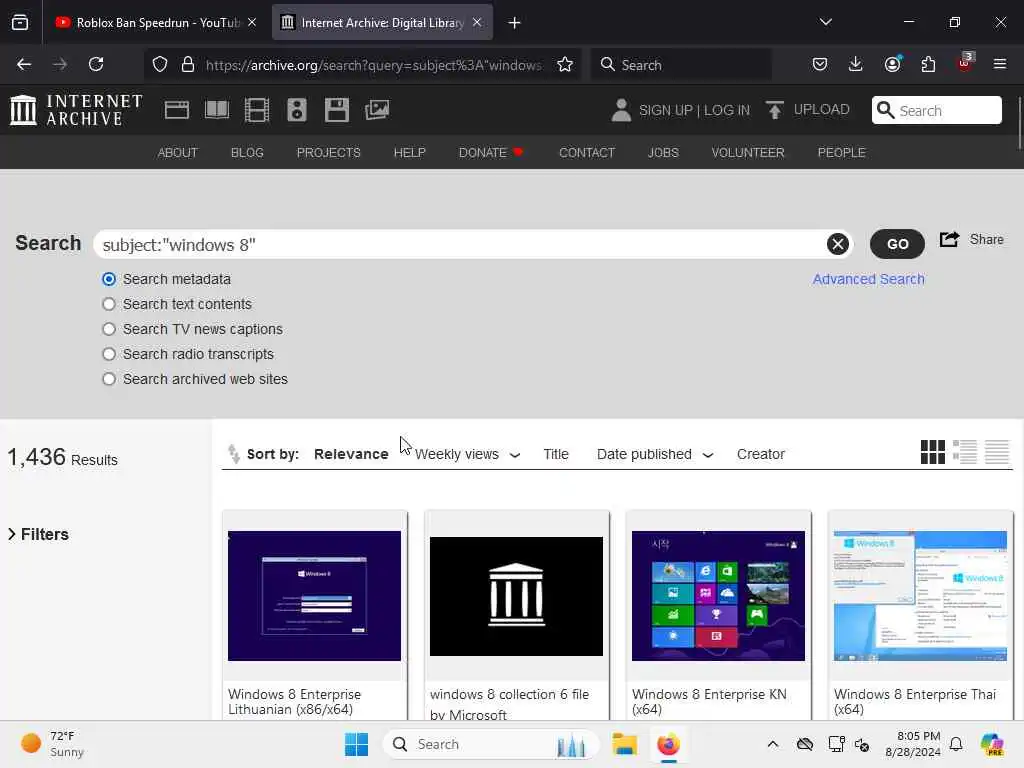Open Windows 8 Enterprise Lithuanian thumbnail
The width and height of the screenshot is (1024, 768).
pos(314,596)
